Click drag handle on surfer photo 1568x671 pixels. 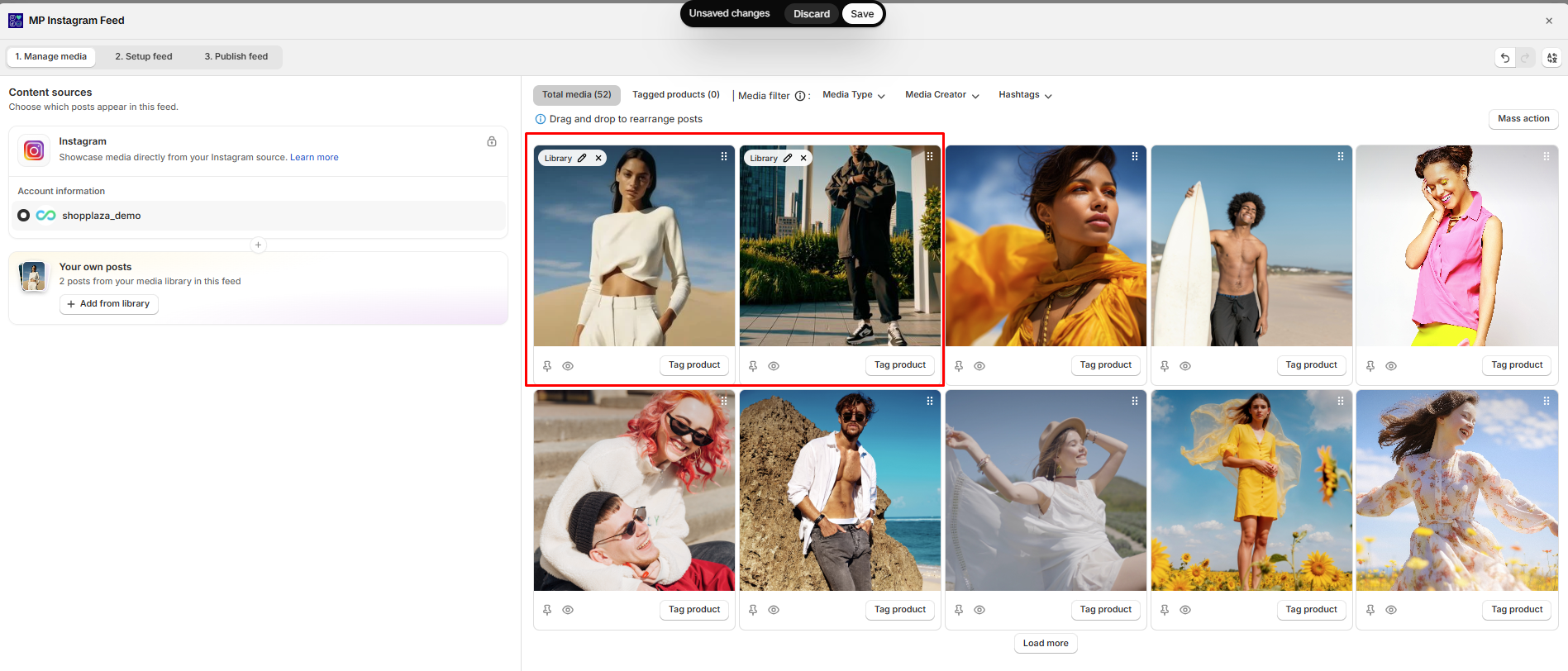1341,156
